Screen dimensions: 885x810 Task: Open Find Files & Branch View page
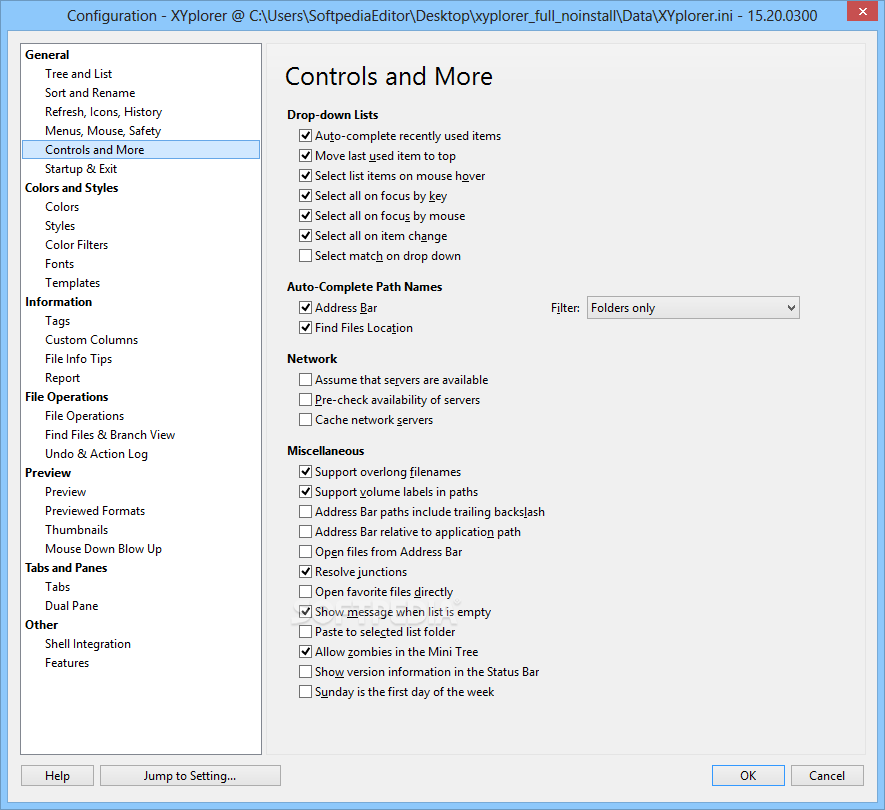tap(110, 435)
